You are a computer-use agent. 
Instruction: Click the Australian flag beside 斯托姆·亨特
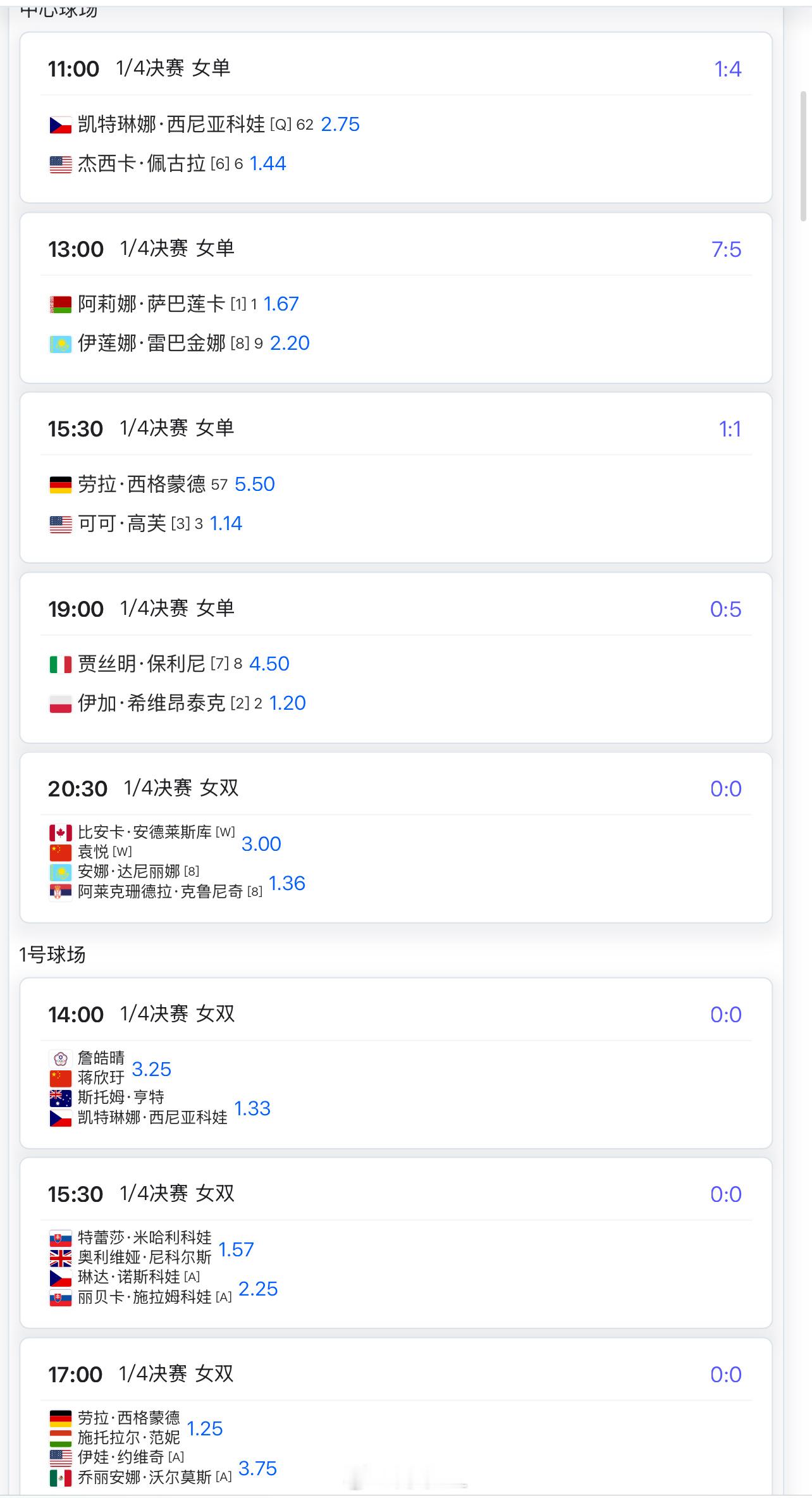(x=61, y=1098)
